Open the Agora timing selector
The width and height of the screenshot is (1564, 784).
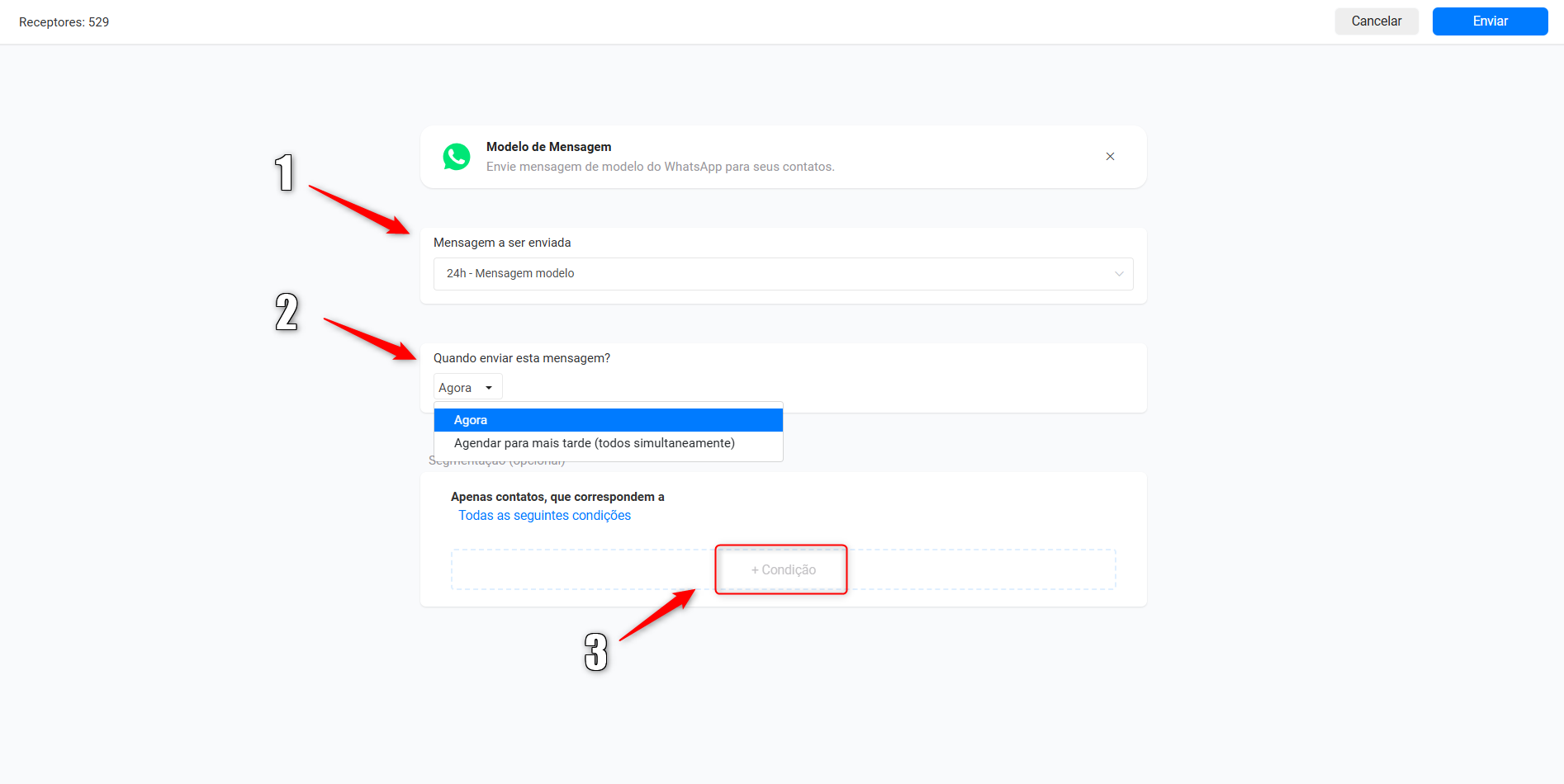tap(467, 387)
